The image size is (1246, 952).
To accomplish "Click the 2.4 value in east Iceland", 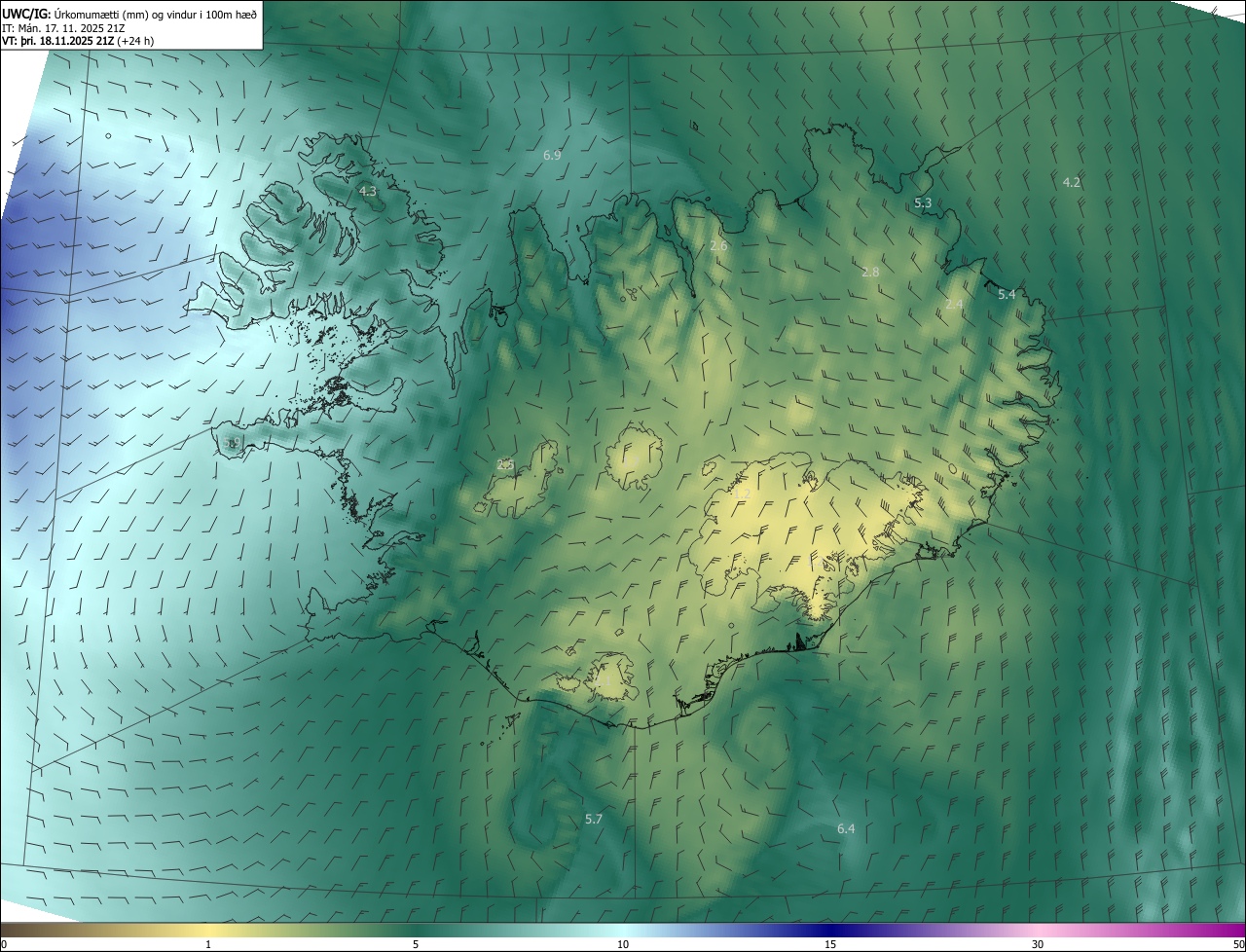I will click(954, 305).
